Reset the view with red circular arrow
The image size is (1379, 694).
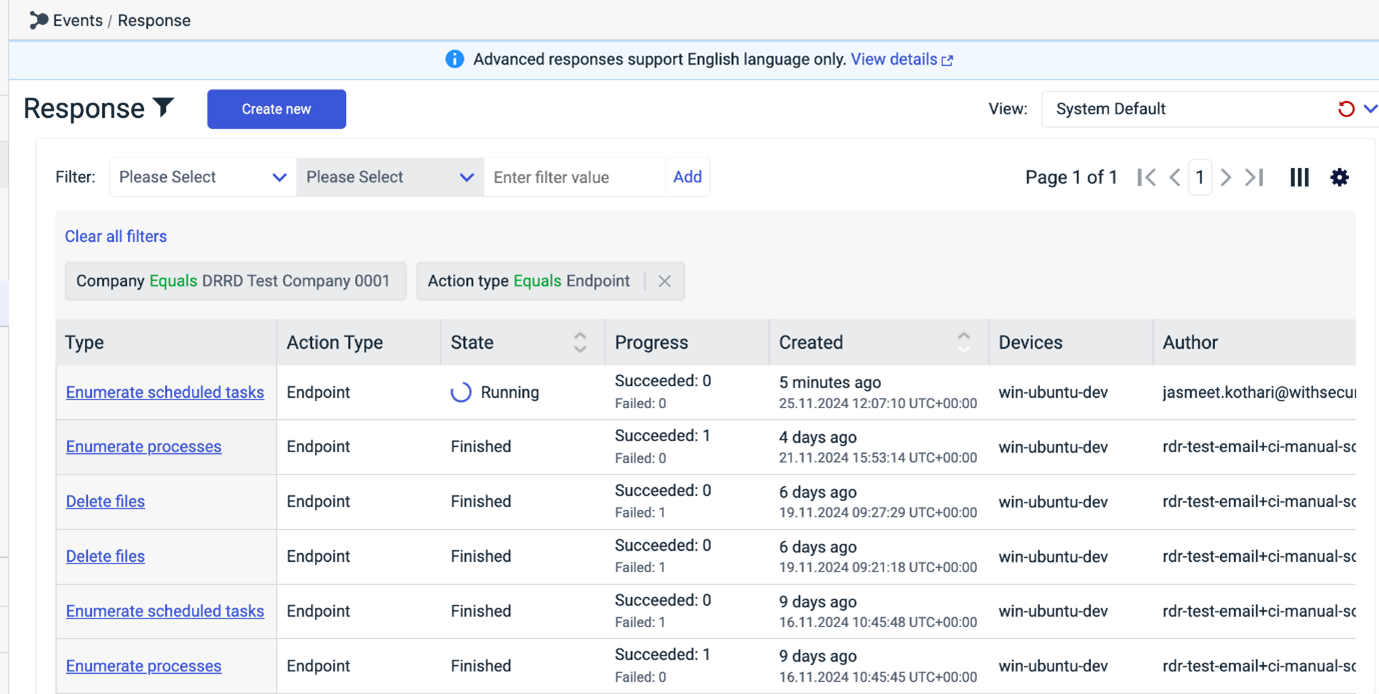1346,109
